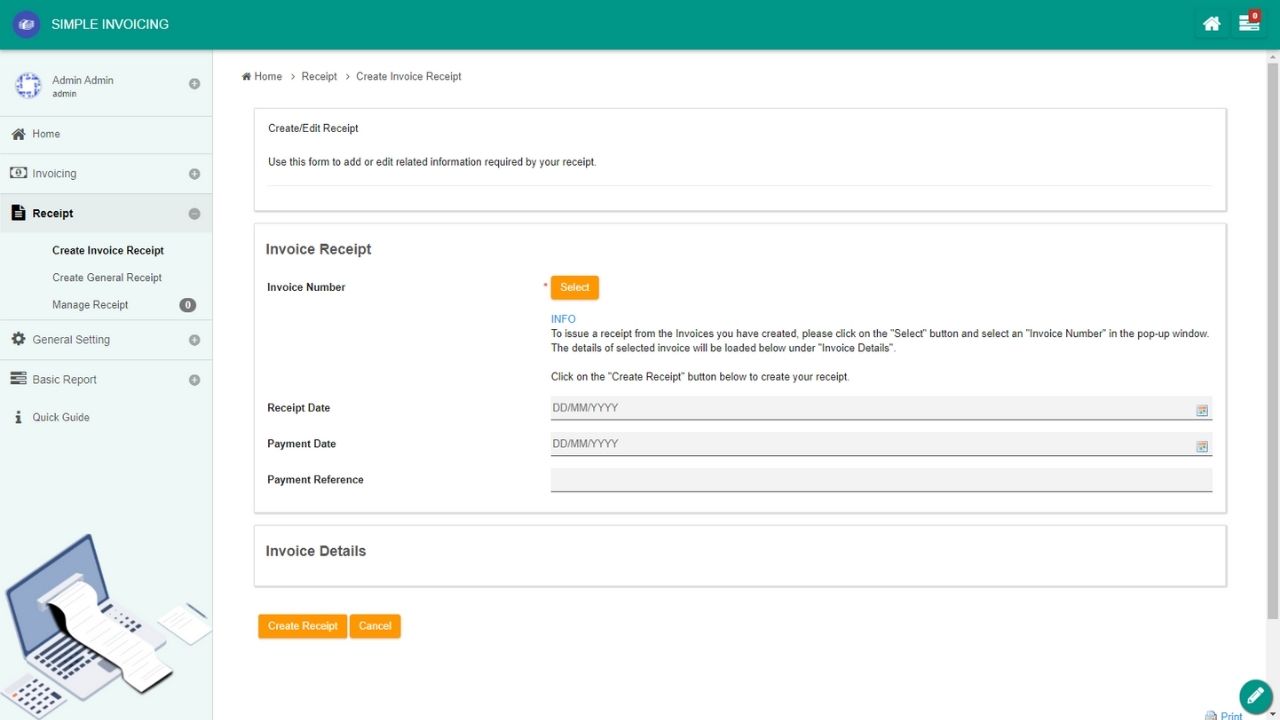Image resolution: width=1280 pixels, height=720 pixels.
Task: Focus the Payment Reference input field
Action: click(x=880, y=480)
